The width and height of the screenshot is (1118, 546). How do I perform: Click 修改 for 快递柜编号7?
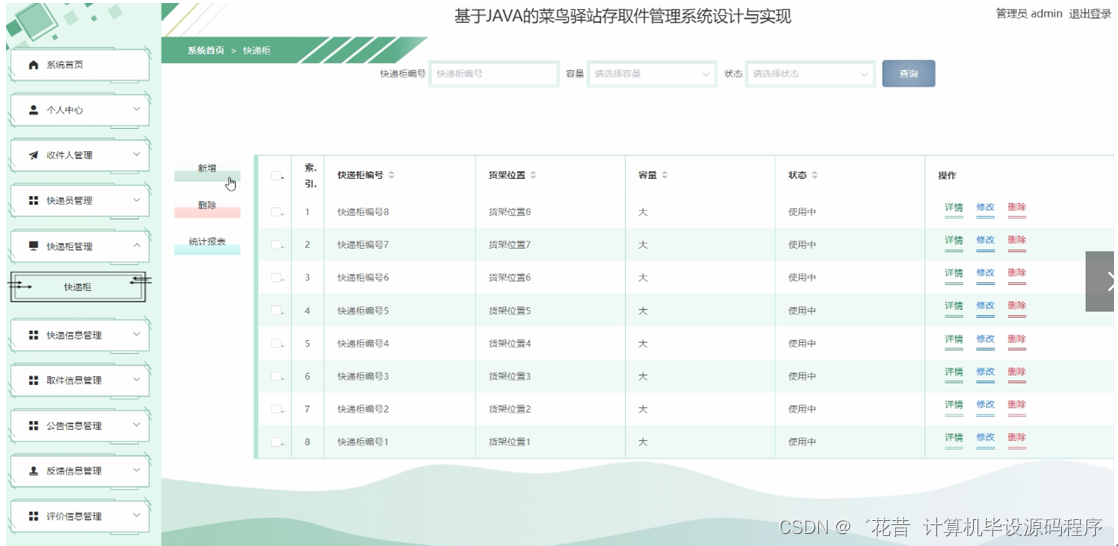pos(985,241)
